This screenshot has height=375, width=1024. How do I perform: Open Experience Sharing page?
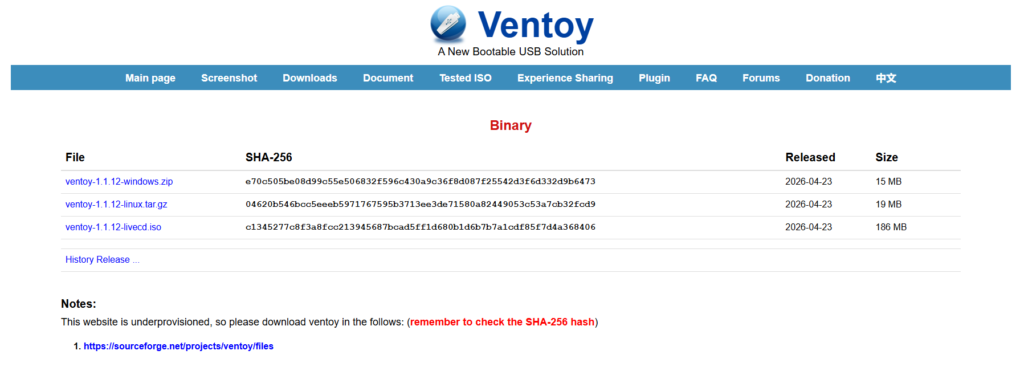[565, 78]
